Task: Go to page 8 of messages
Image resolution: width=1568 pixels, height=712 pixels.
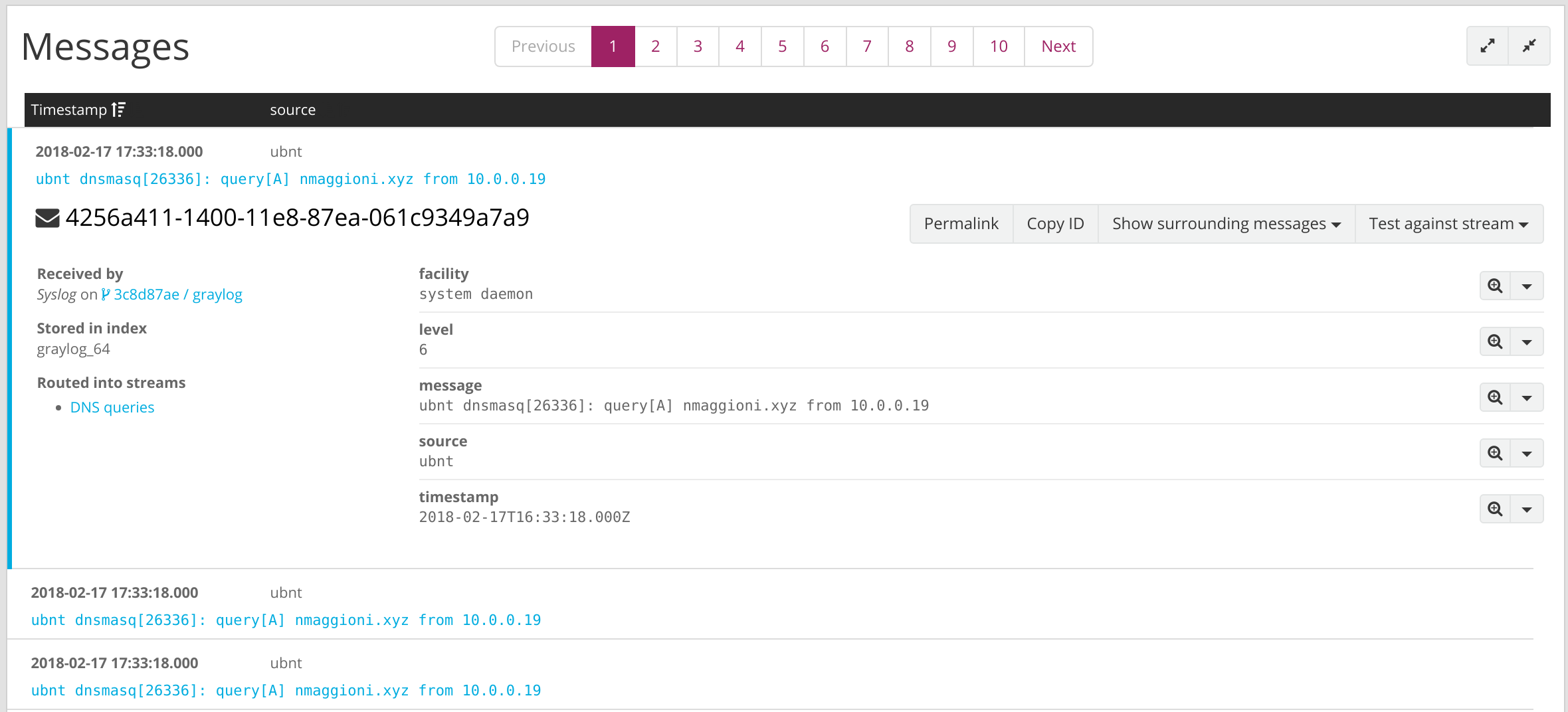Action: [x=910, y=46]
